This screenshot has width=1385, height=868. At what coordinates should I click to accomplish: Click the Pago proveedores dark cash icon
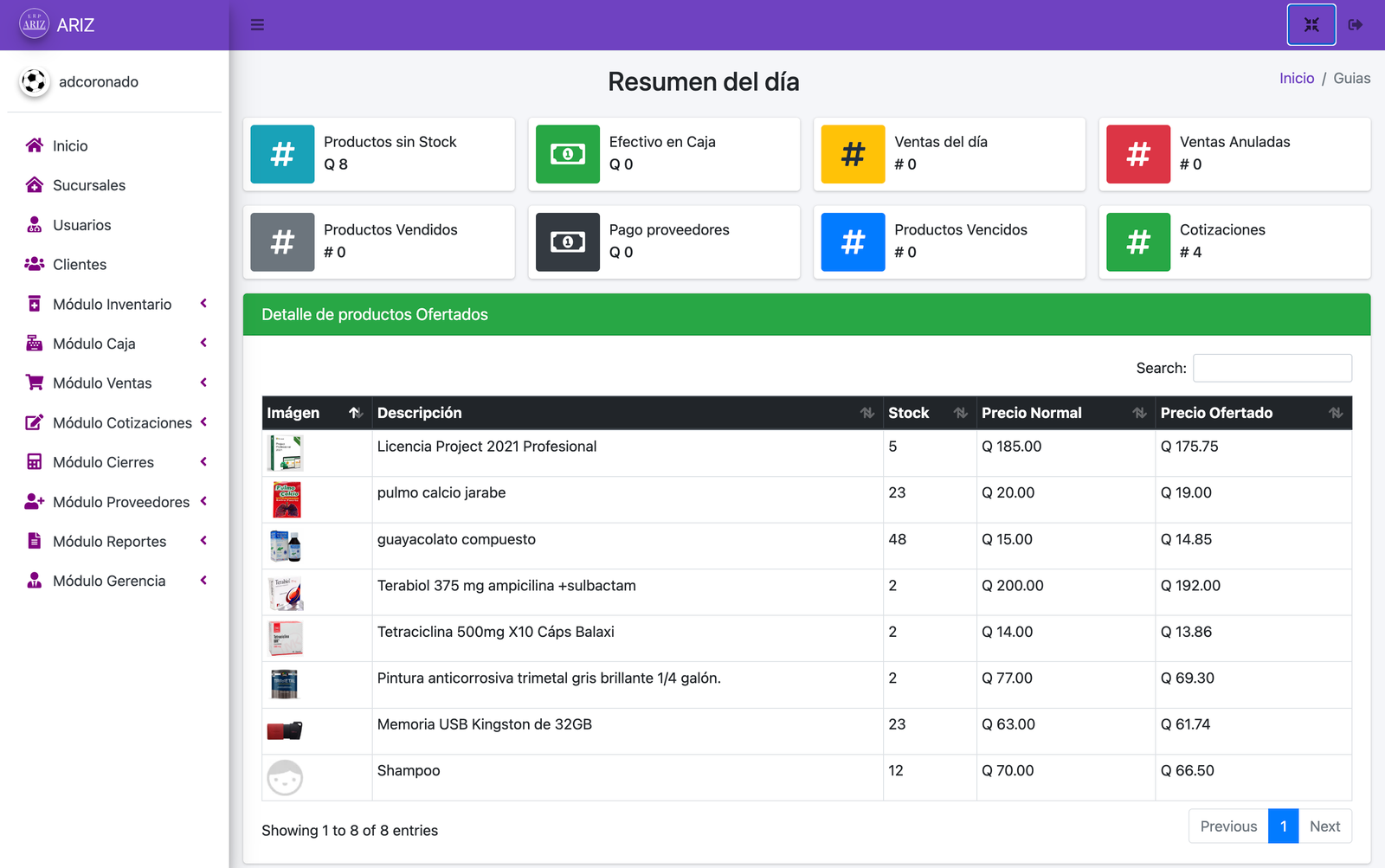click(x=568, y=242)
